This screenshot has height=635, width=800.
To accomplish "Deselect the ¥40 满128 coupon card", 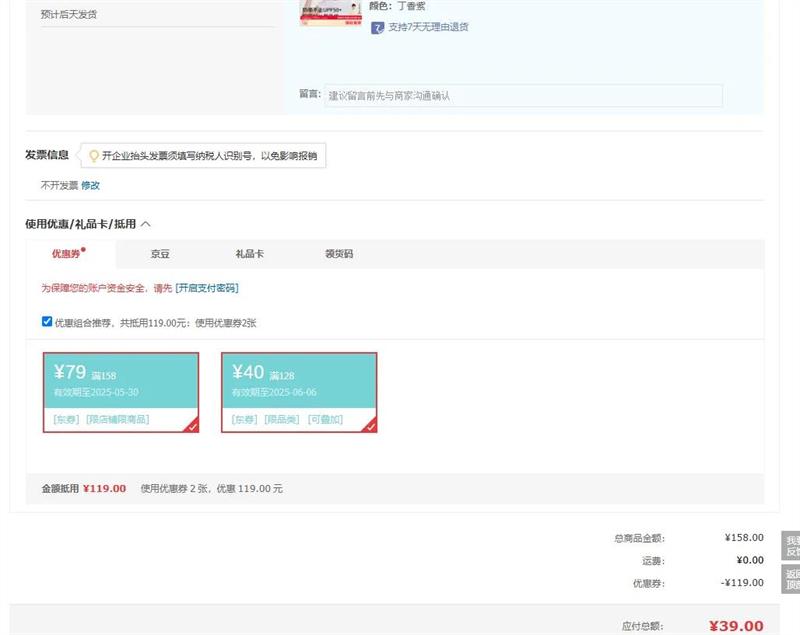I will pos(299,382).
